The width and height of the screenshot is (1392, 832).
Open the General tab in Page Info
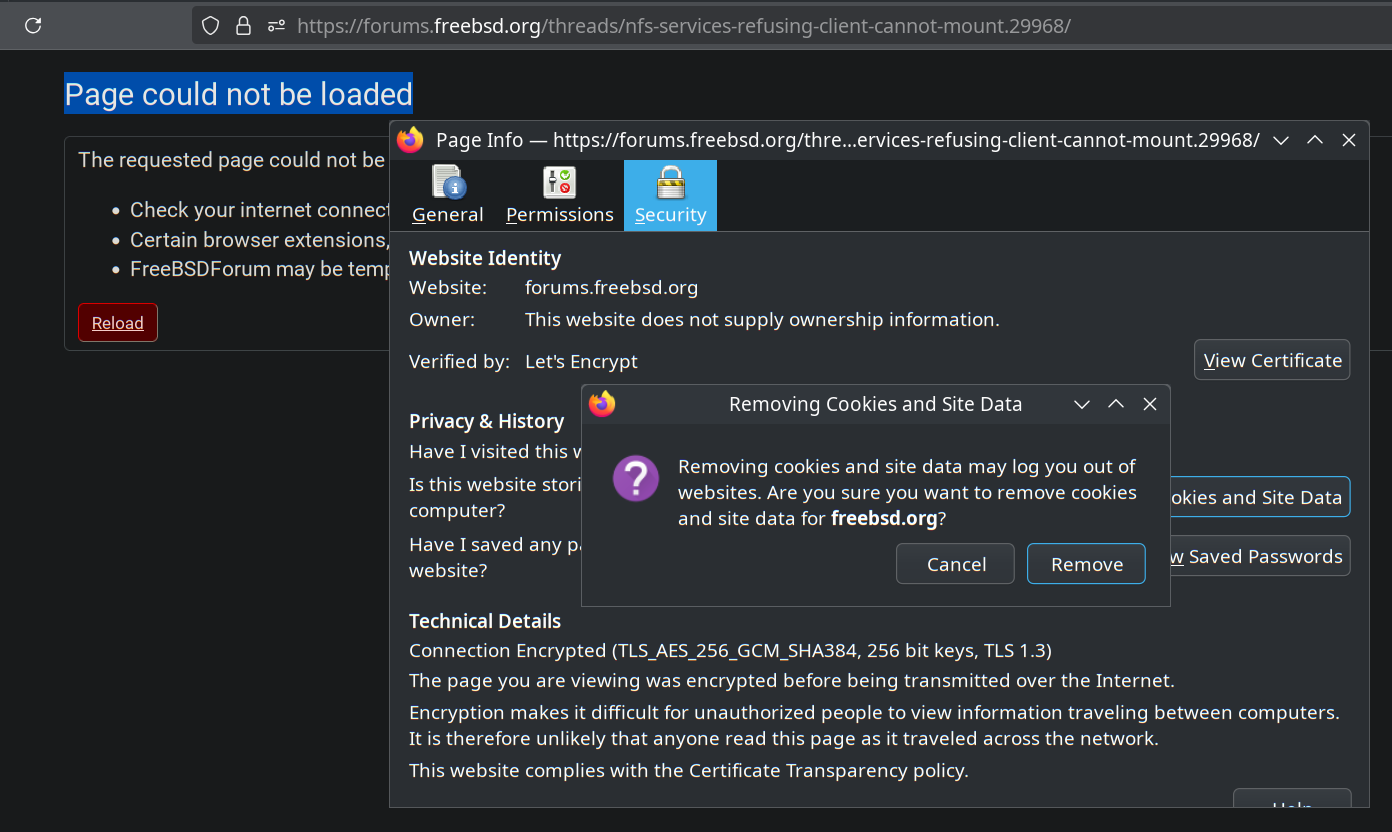point(447,195)
